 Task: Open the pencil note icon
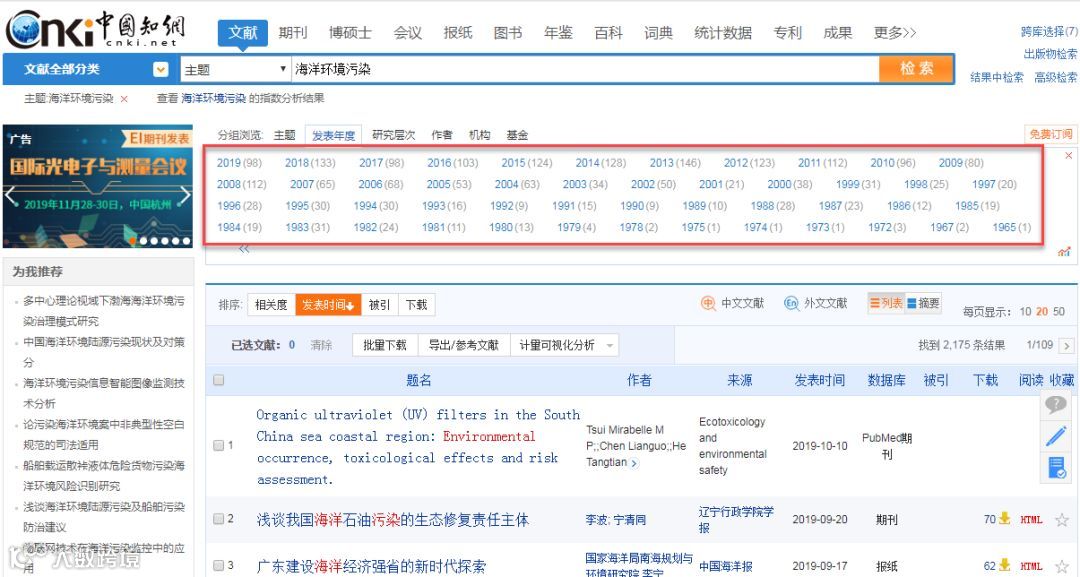1056,436
